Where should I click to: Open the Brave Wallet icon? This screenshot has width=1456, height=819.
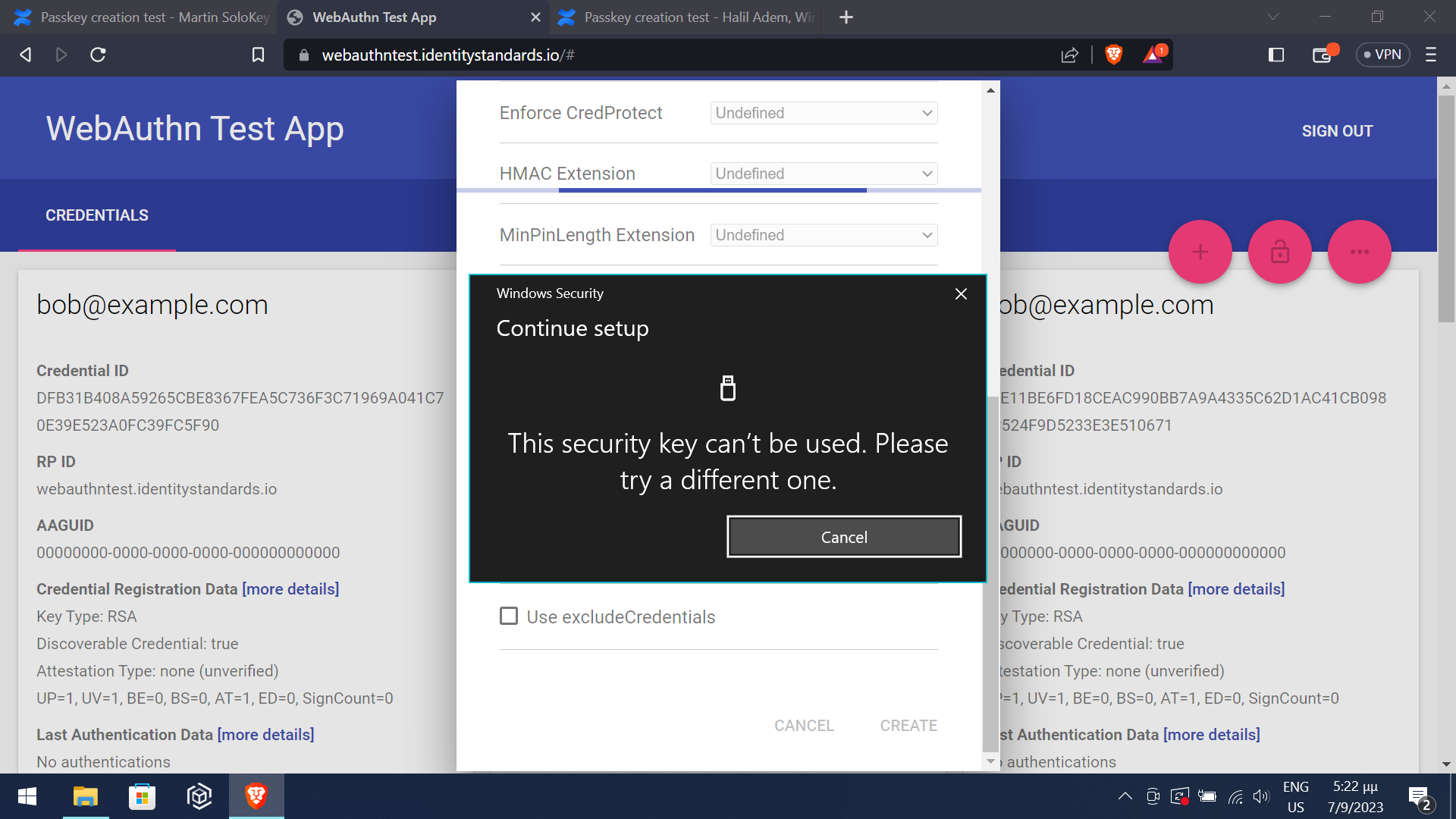tap(1323, 54)
